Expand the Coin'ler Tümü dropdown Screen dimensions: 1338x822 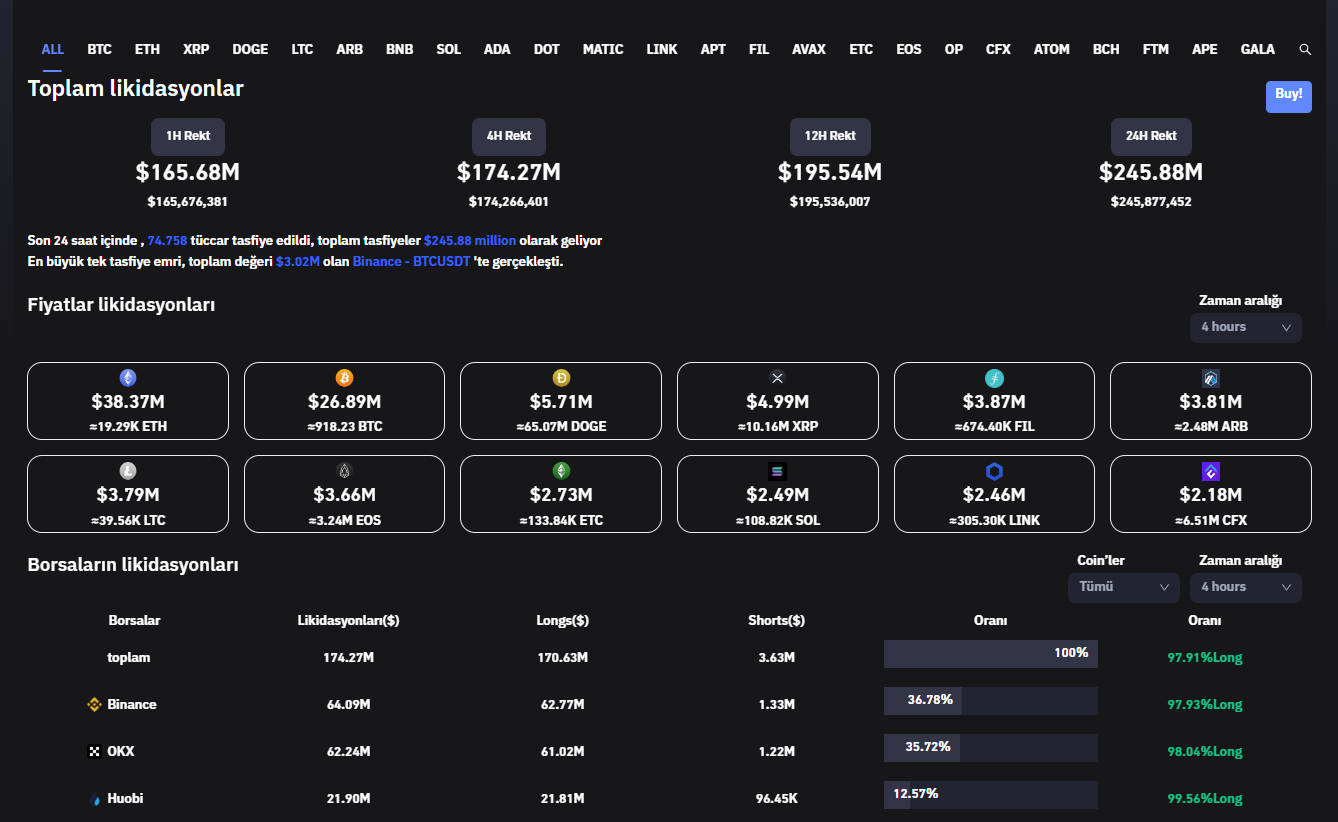point(1123,587)
